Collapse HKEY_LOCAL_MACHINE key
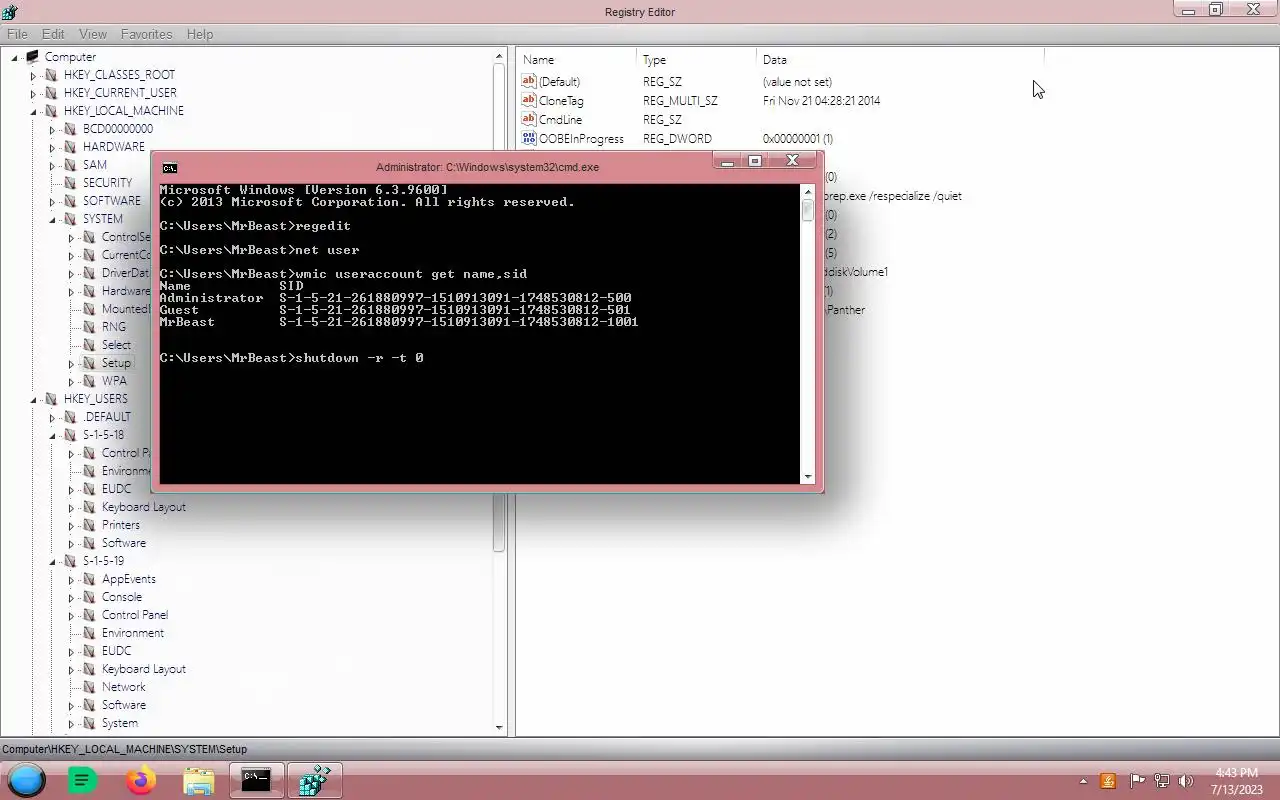The image size is (1280, 800). tap(33, 111)
